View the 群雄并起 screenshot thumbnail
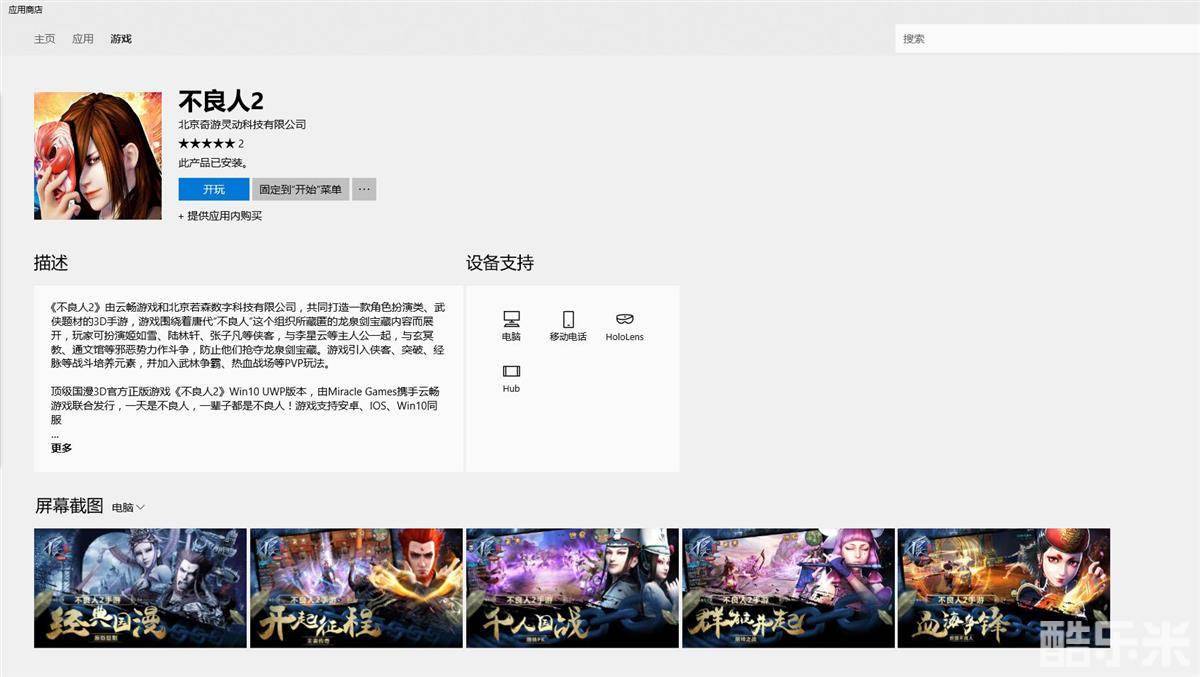This screenshot has width=1200, height=677. (x=788, y=588)
